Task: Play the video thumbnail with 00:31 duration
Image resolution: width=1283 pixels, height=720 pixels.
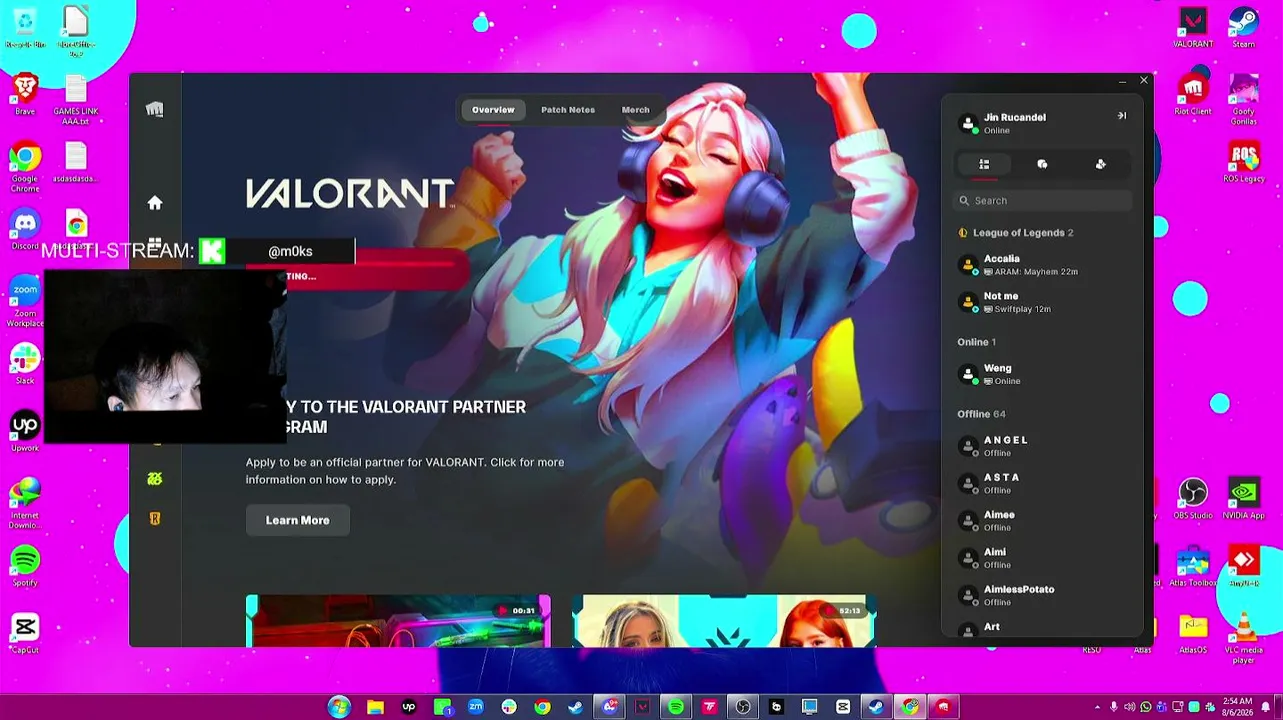Action: click(398, 621)
